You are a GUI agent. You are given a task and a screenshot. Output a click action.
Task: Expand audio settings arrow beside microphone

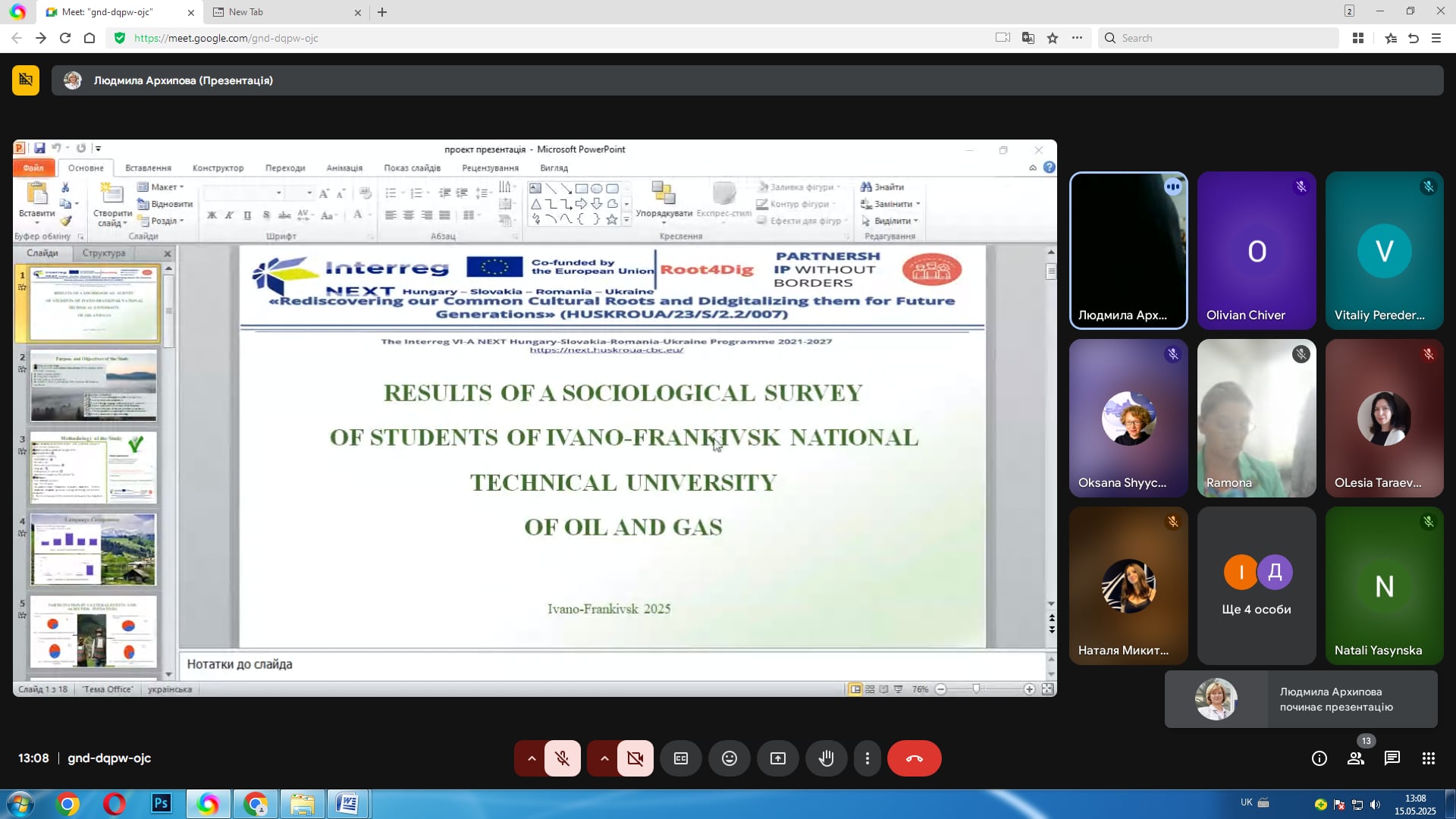point(531,758)
